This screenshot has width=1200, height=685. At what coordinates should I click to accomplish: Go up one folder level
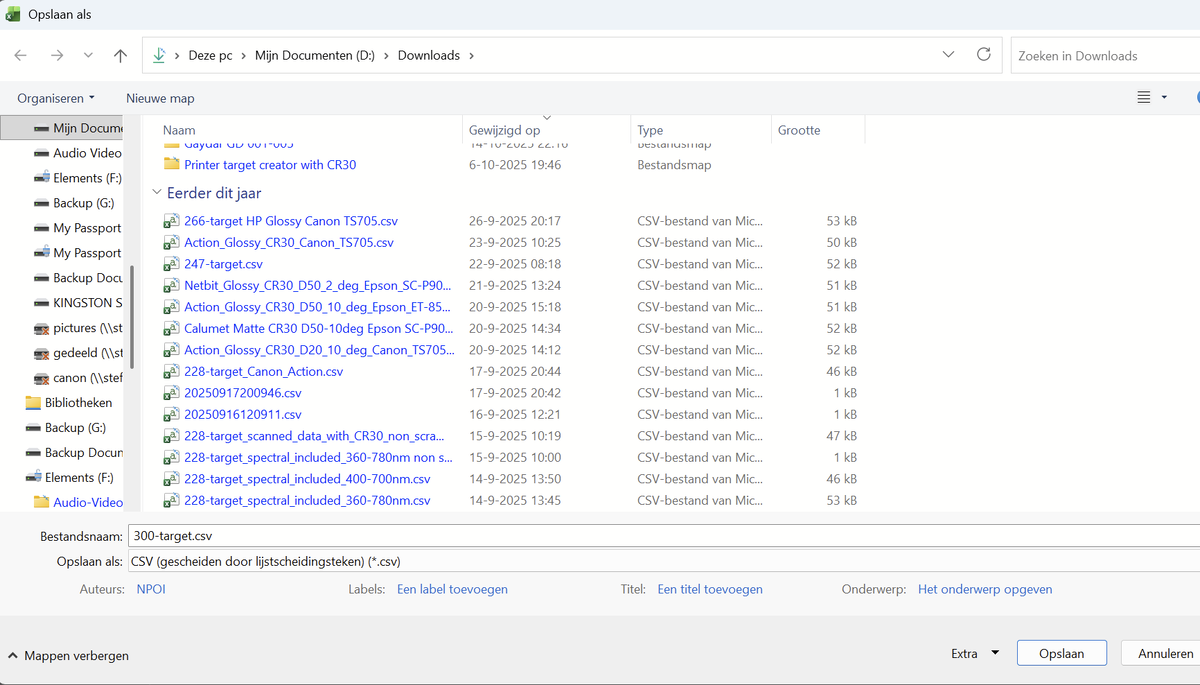120,56
